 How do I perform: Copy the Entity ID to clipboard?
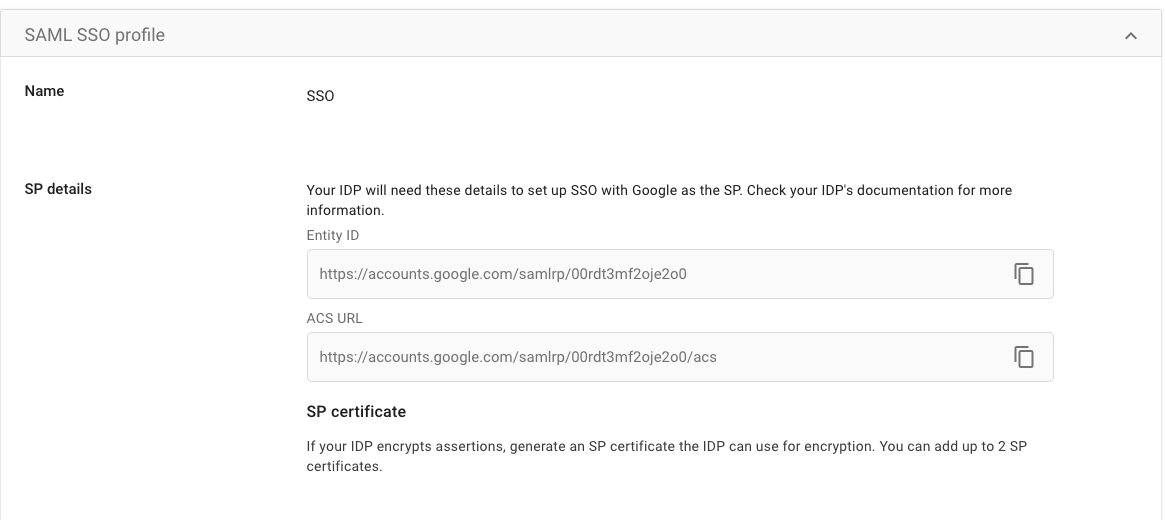pyautogui.click(x=1024, y=274)
